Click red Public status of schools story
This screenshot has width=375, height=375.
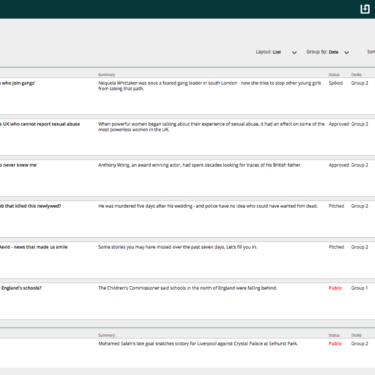pyautogui.click(x=335, y=288)
